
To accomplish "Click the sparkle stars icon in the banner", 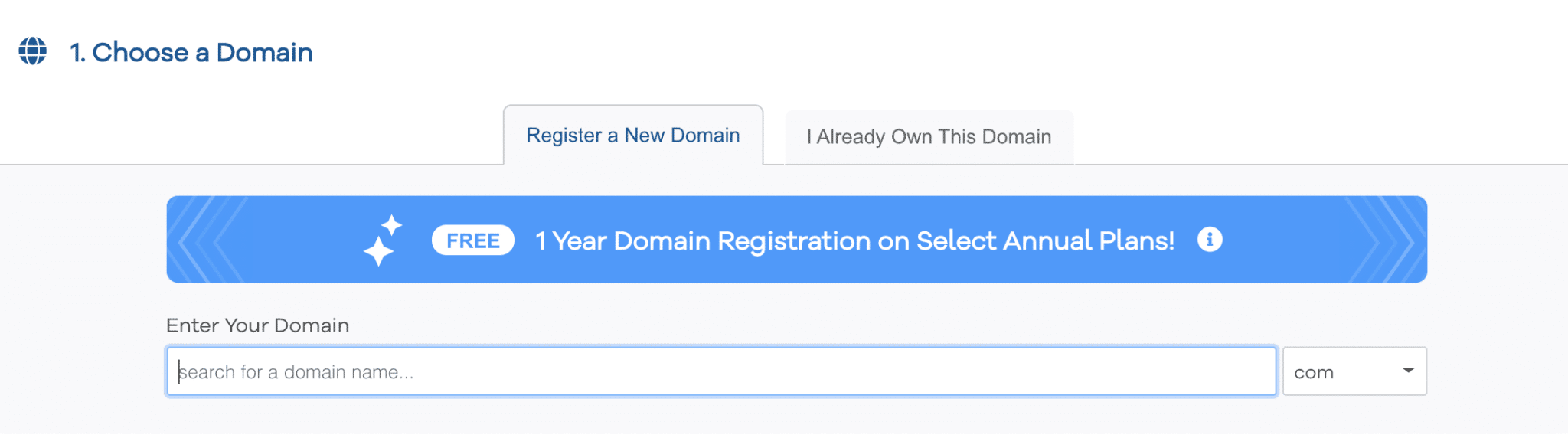I will [383, 240].
